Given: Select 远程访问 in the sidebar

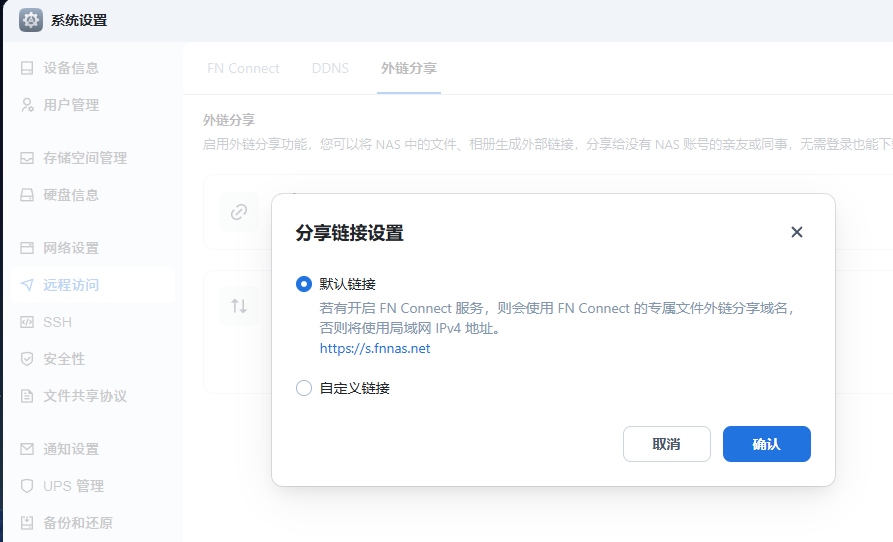Looking at the screenshot, I should tap(92, 285).
